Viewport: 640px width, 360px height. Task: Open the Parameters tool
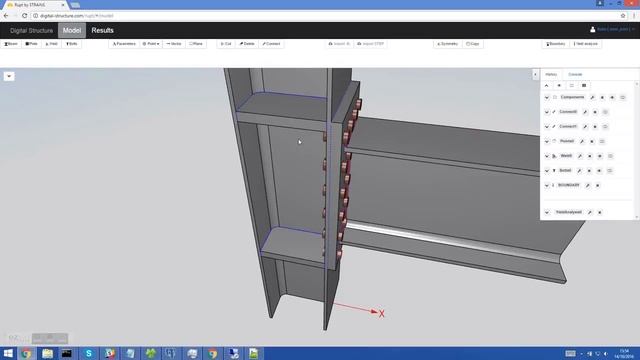click(x=124, y=44)
